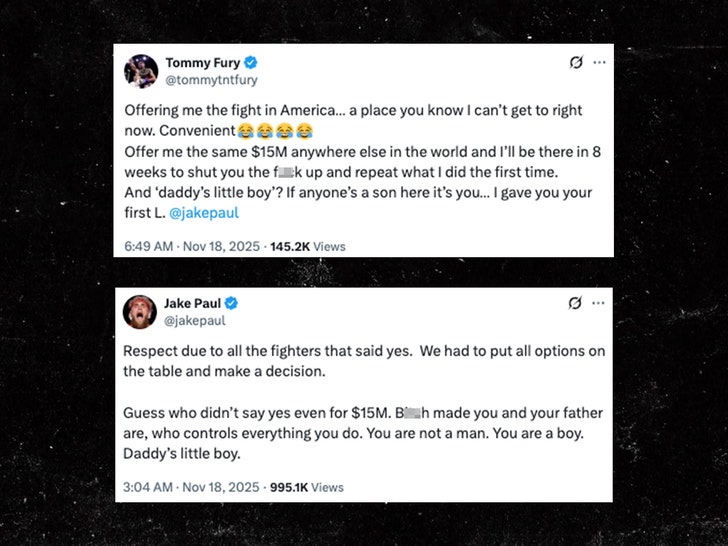The width and height of the screenshot is (728, 546).
Task: Click the Tommy Fury display name
Action: 201,63
